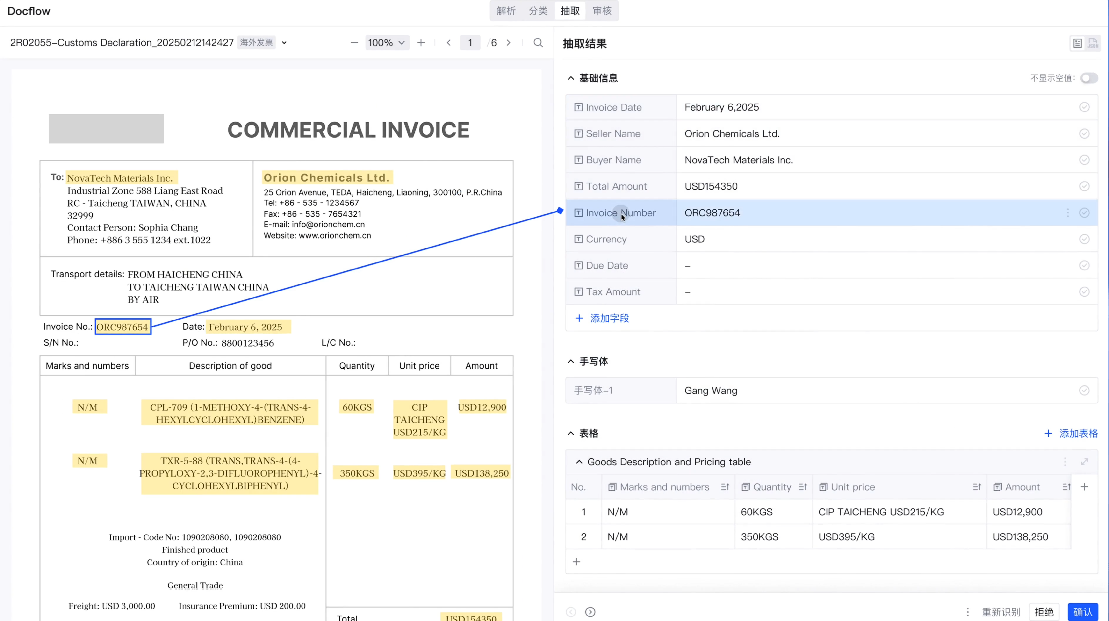Mark Invoice Date field as verified

click(1084, 107)
